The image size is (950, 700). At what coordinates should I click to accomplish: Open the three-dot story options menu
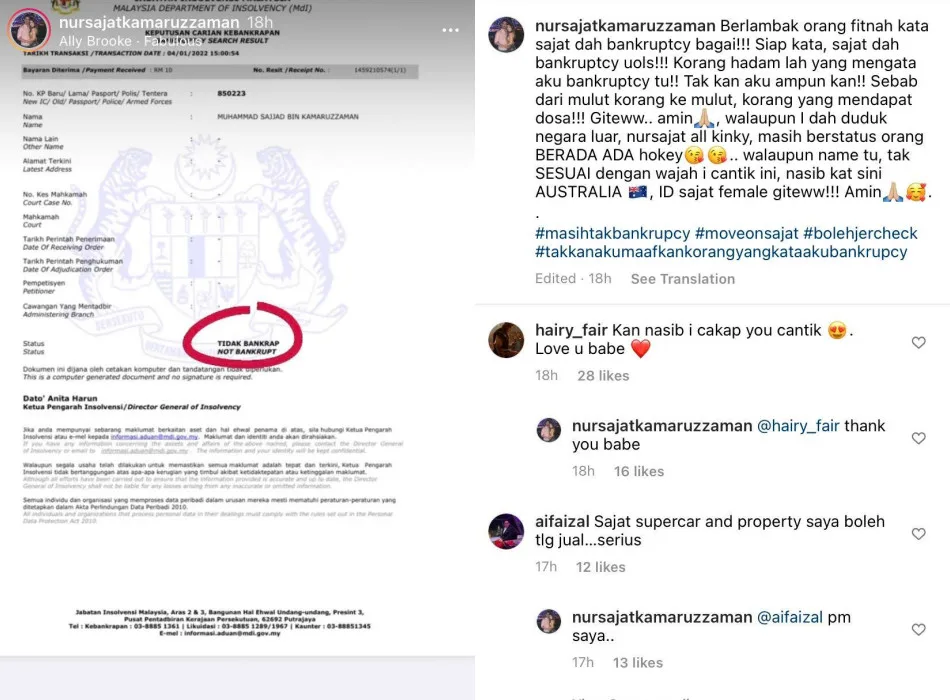coord(450,30)
